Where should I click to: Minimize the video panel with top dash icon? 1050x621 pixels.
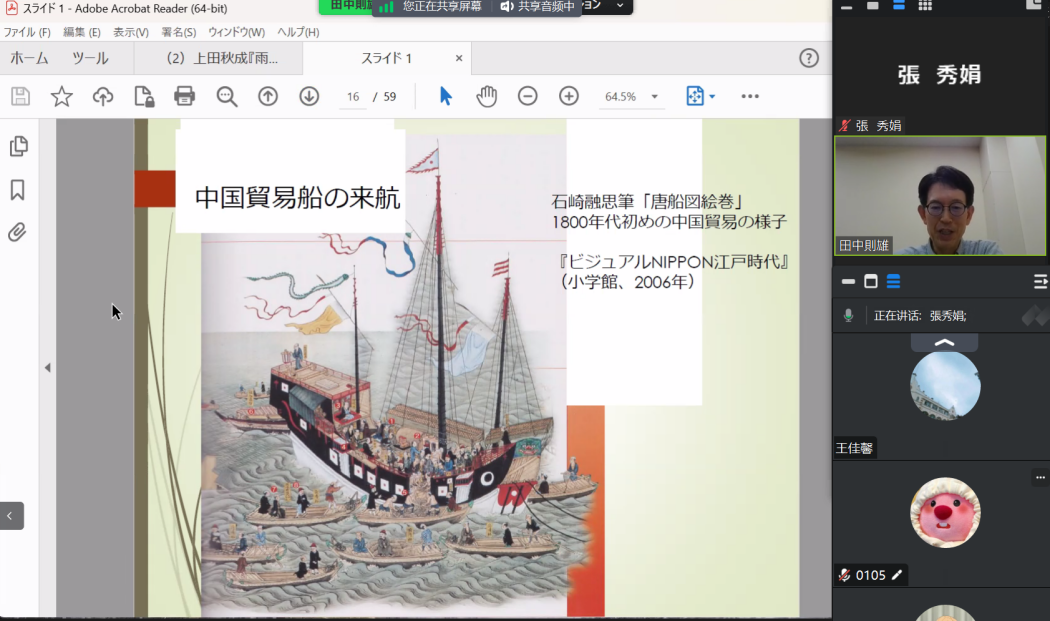(x=846, y=7)
